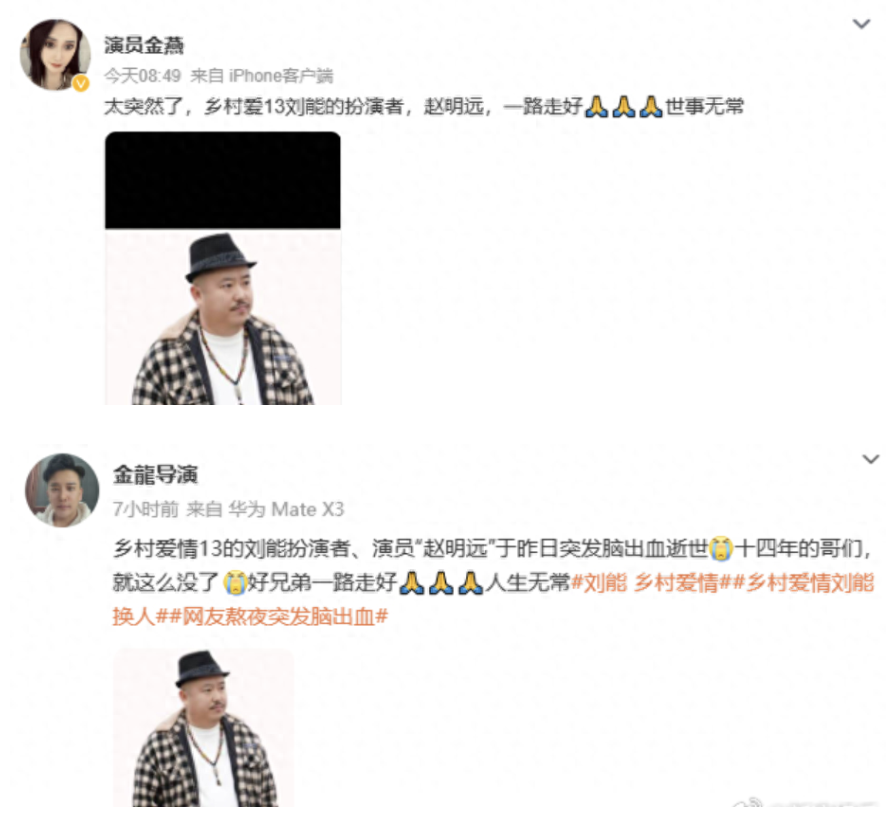Expand the options chevron on 金龍导演's post

pos(870,458)
